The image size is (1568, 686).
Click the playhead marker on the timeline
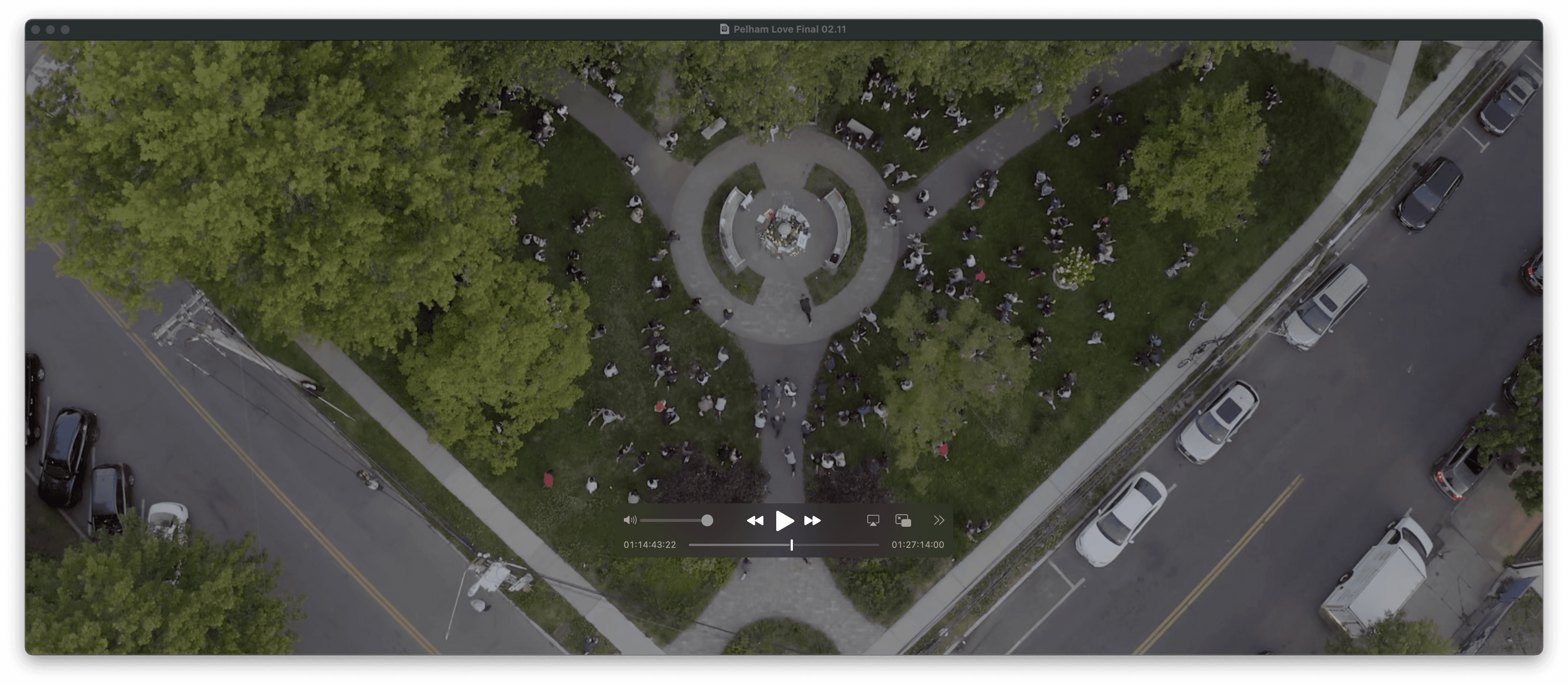[791, 545]
